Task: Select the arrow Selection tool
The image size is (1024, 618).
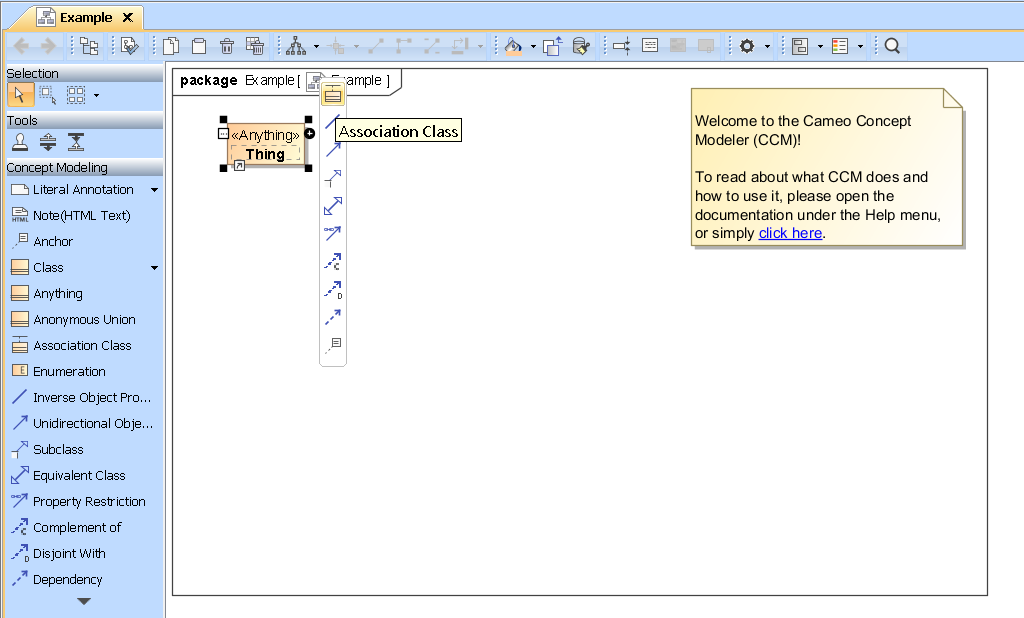Action: point(20,95)
